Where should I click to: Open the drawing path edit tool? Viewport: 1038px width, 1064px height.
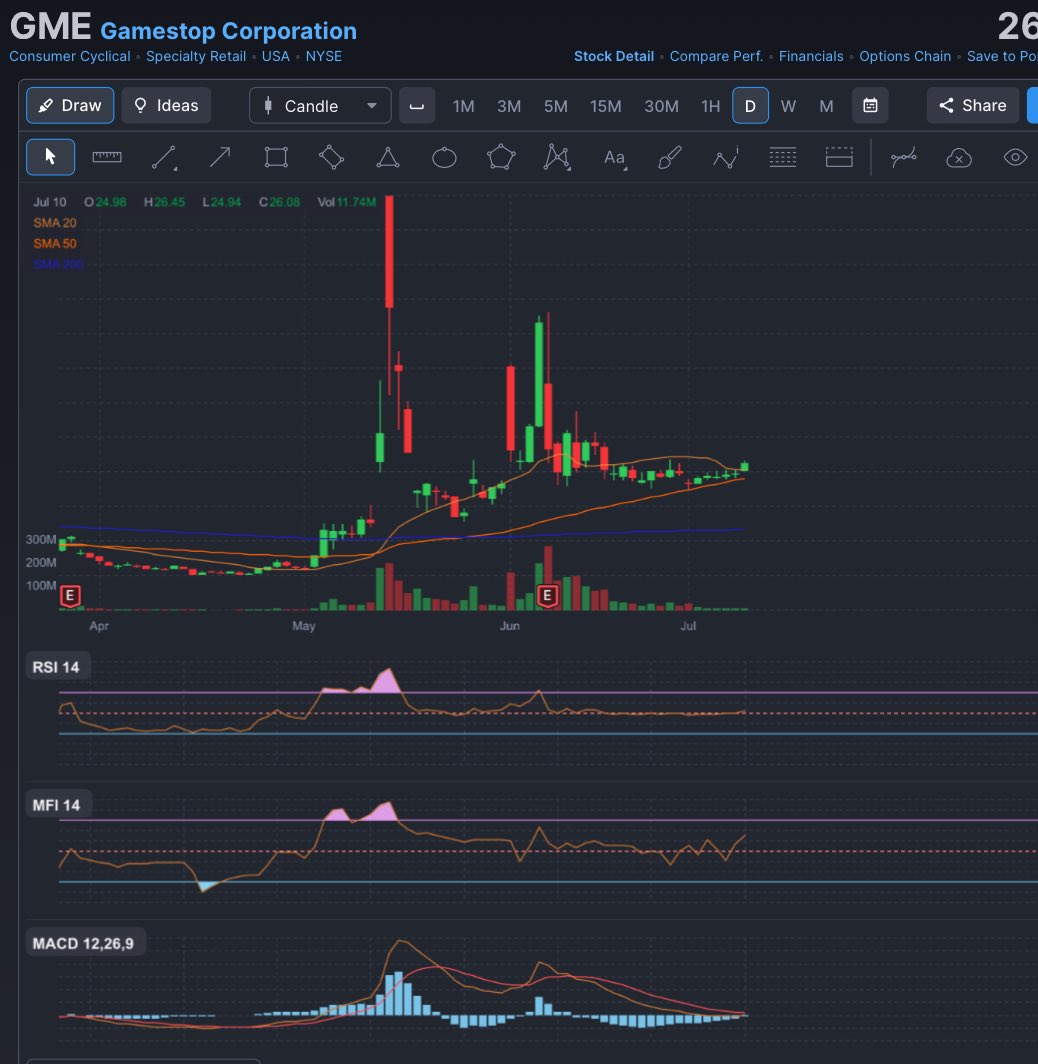point(904,157)
